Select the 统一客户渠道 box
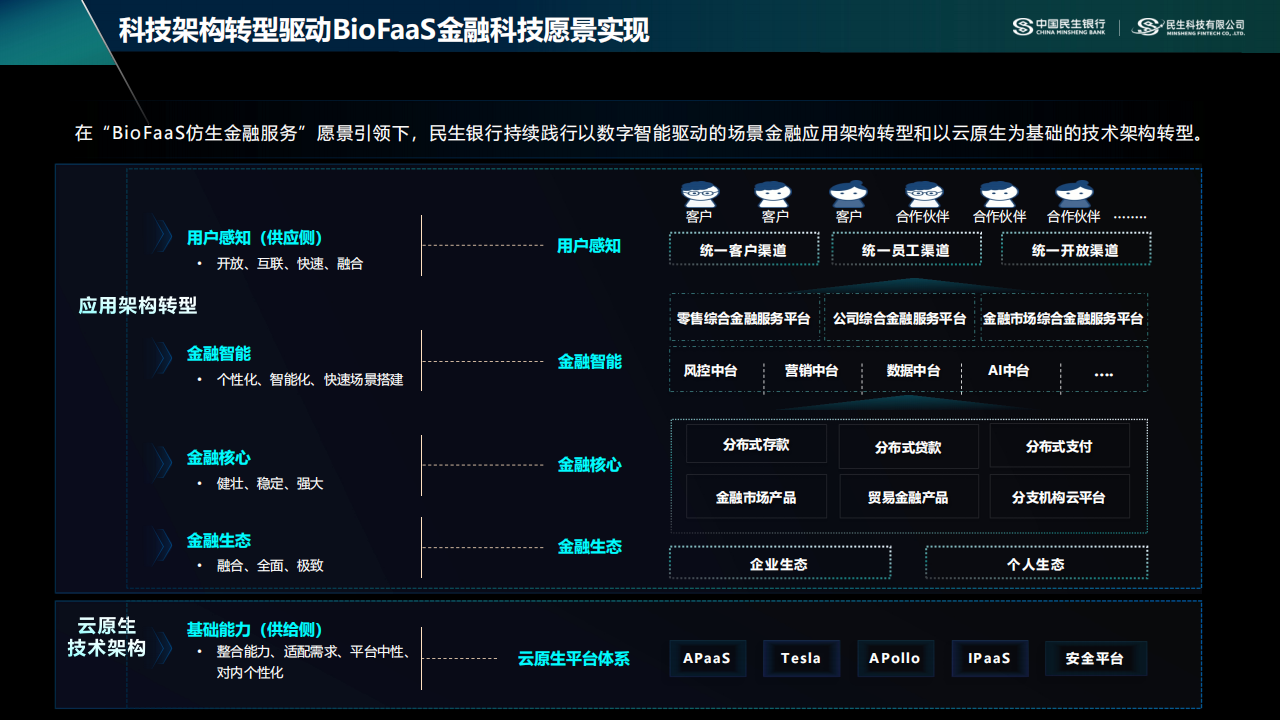 [744, 250]
